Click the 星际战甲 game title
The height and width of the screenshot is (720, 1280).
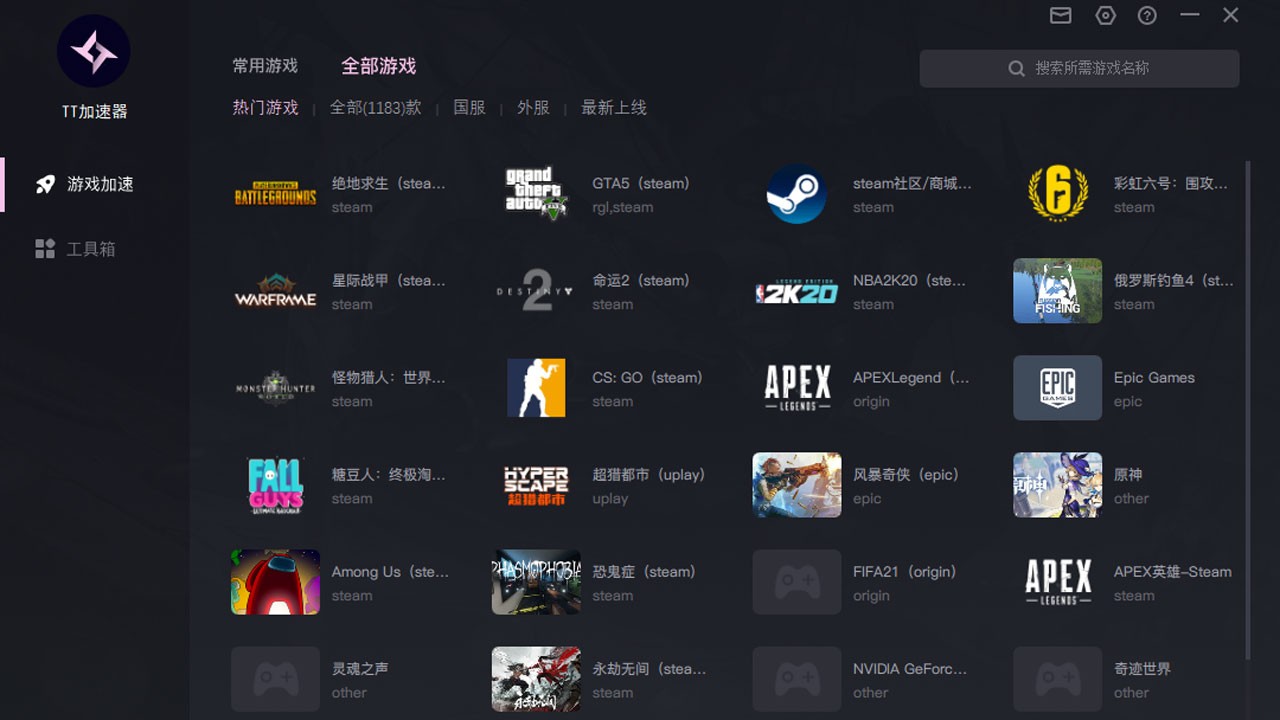point(389,281)
